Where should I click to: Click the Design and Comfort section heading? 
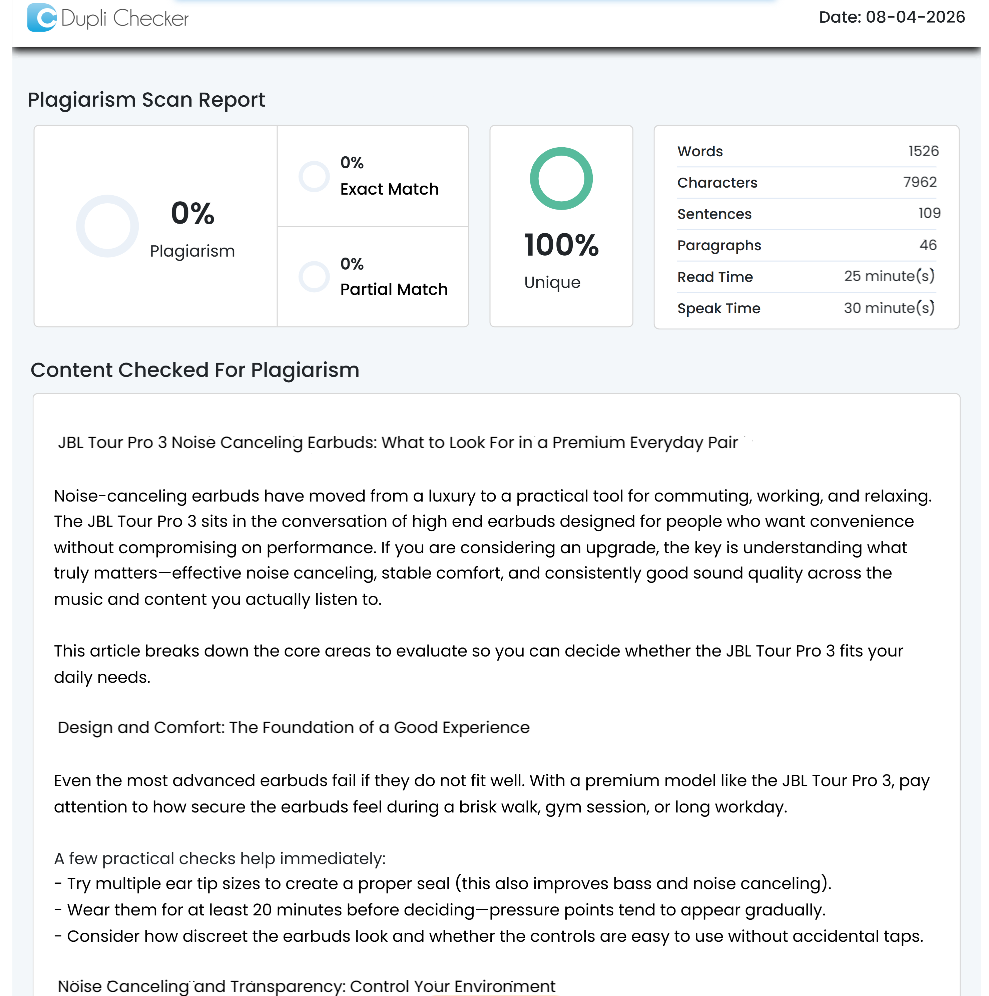click(294, 727)
